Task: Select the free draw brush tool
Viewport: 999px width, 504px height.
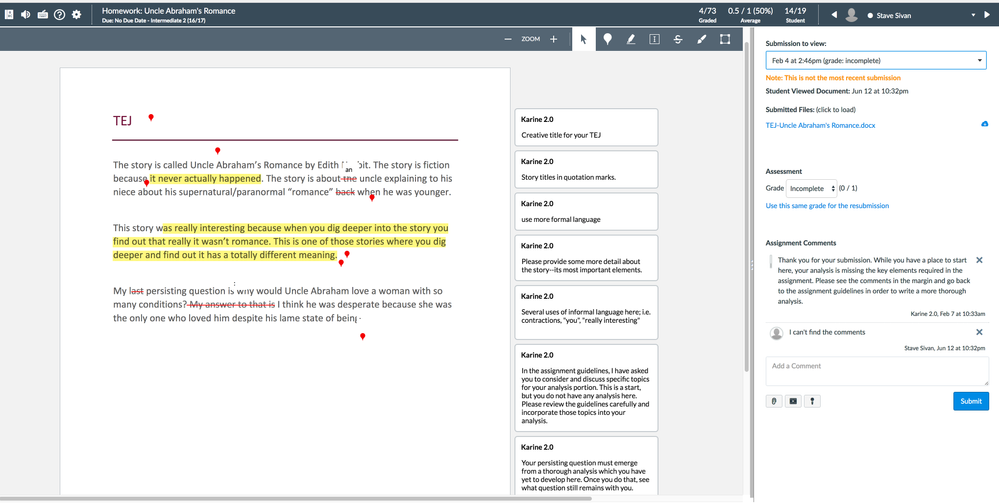Action: [x=701, y=39]
